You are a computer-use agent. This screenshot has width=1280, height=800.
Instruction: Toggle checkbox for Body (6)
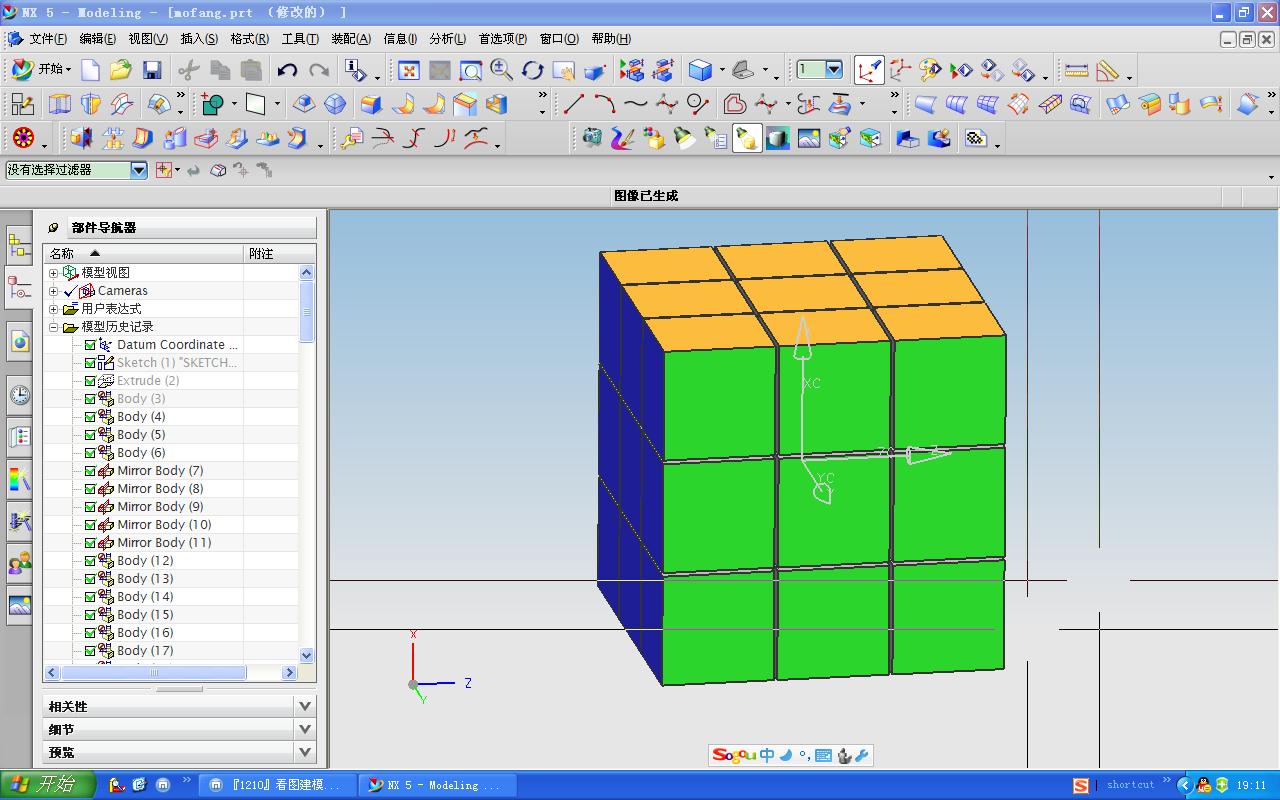(90, 453)
